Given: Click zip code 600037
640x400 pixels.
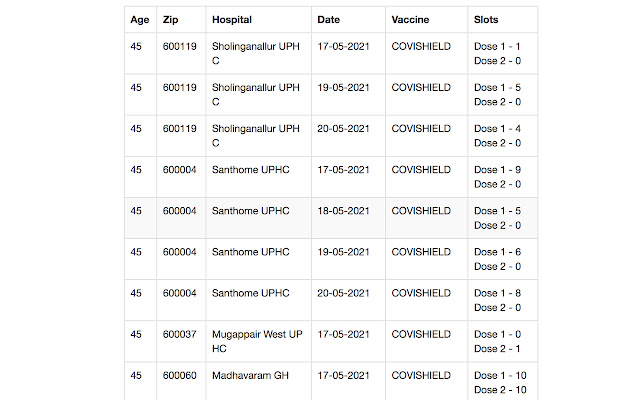Looking at the screenshot, I should pos(179,335).
